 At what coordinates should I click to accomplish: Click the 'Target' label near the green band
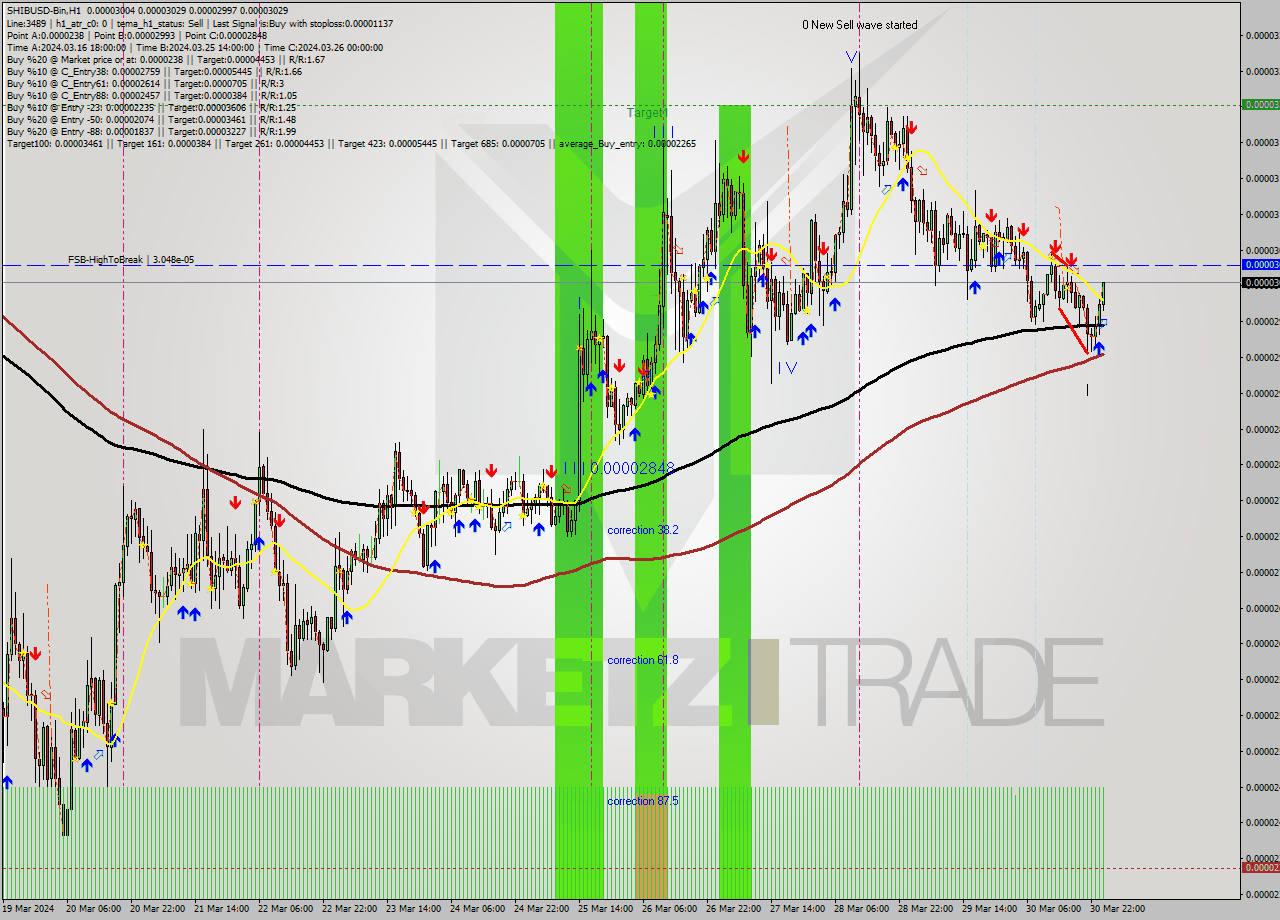pos(645,113)
